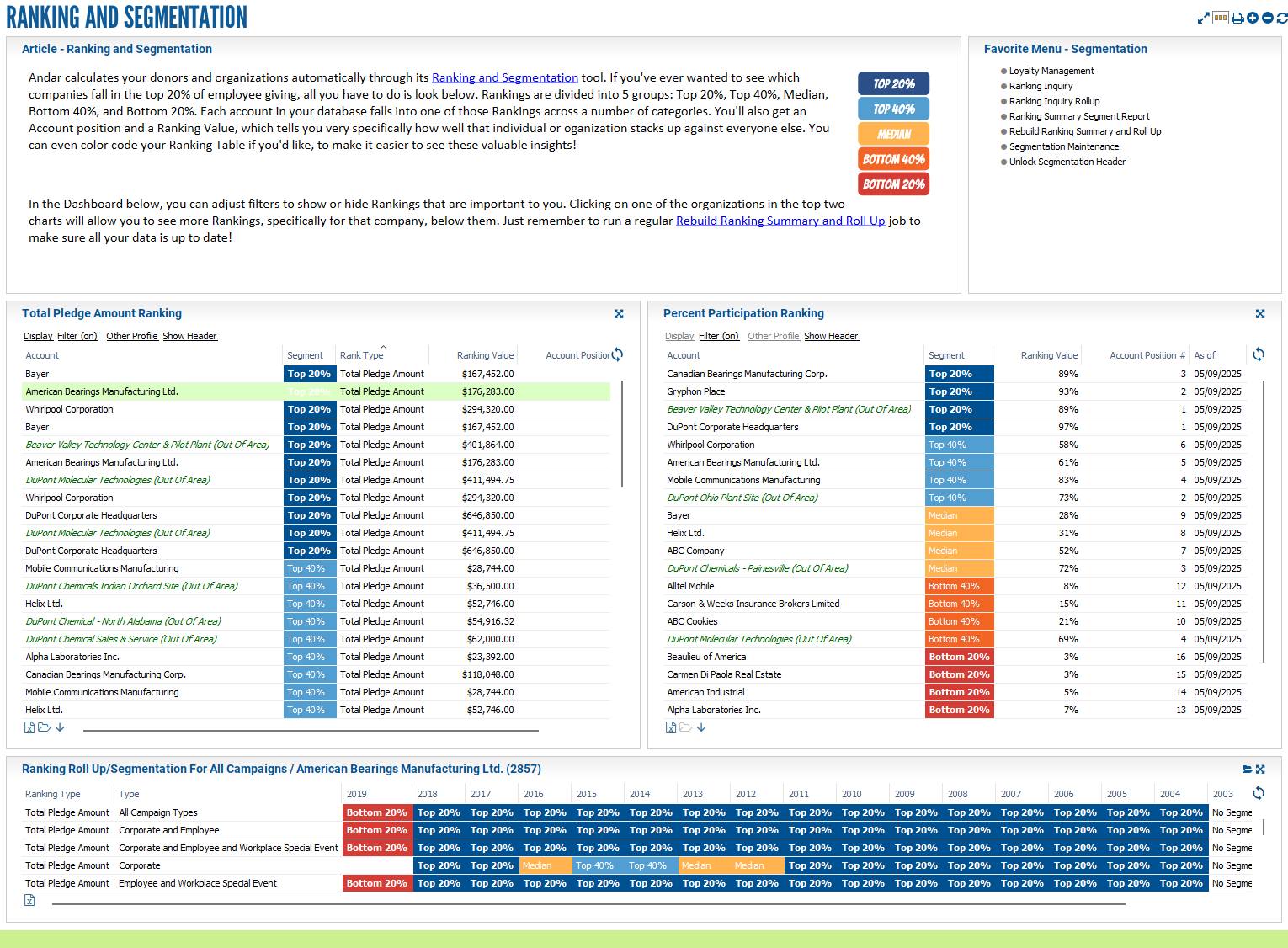Click Corporate and Employee roll up row
This screenshot has height=948, width=1288.
coord(637,830)
